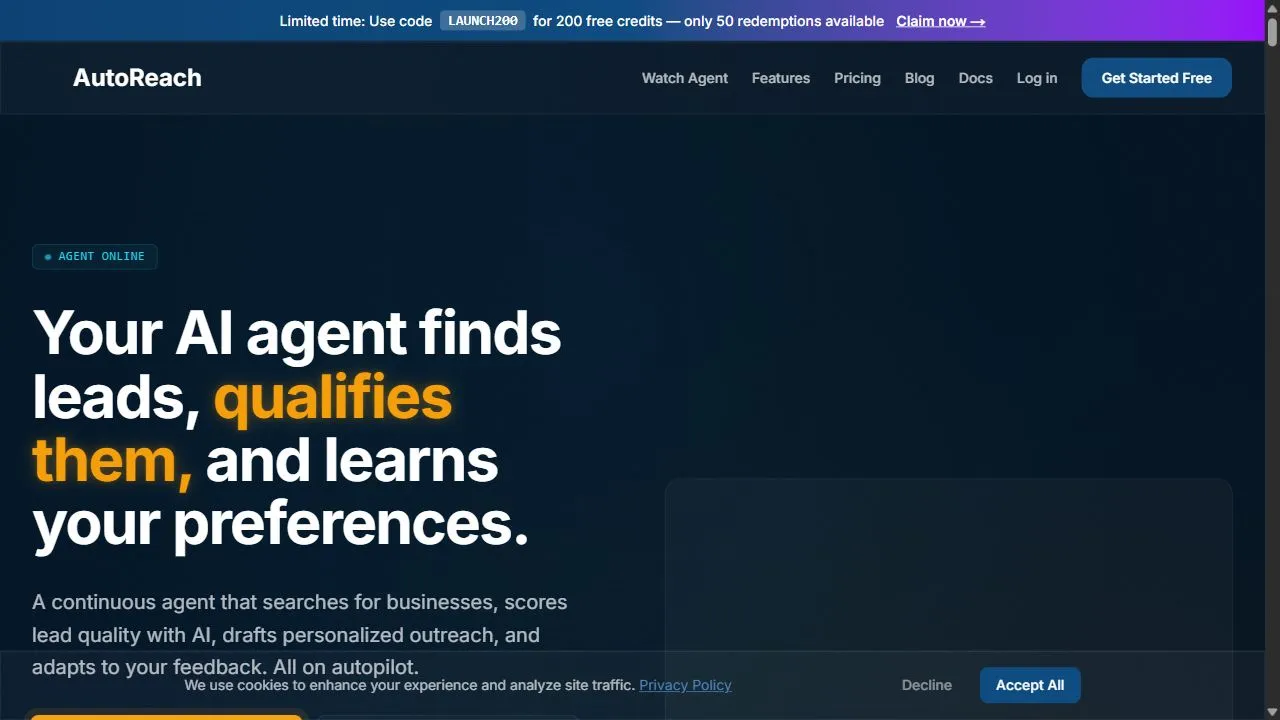The width and height of the screenshot is (1280, 720).
Task: Follow the Claim now promo link
Action: click(x=940, y=21)
